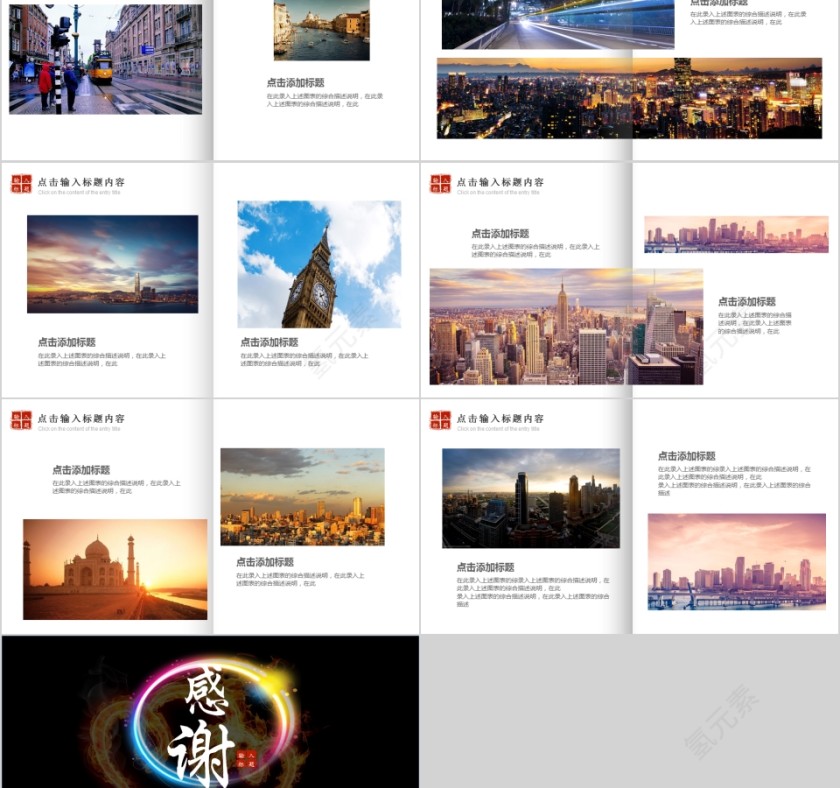Click the golden city skyline photo beside Taj Mahal
The image size is (840, 788).
pyautogui.click(x=302, y=496)
